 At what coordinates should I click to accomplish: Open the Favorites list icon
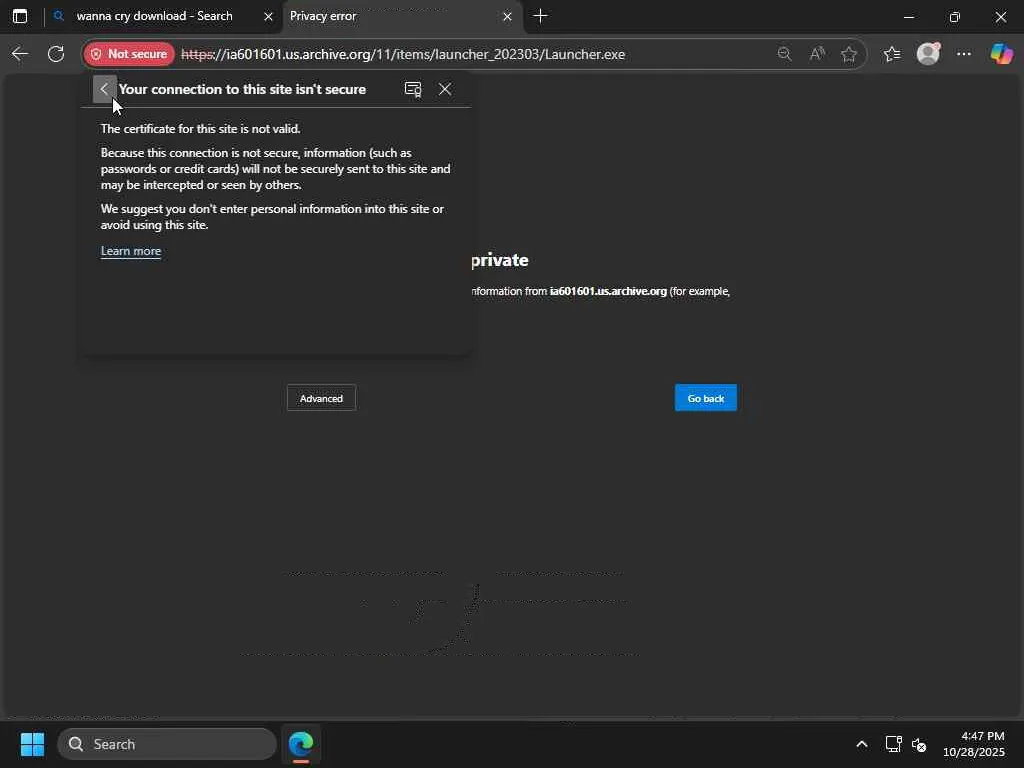[x=892, y=54]
